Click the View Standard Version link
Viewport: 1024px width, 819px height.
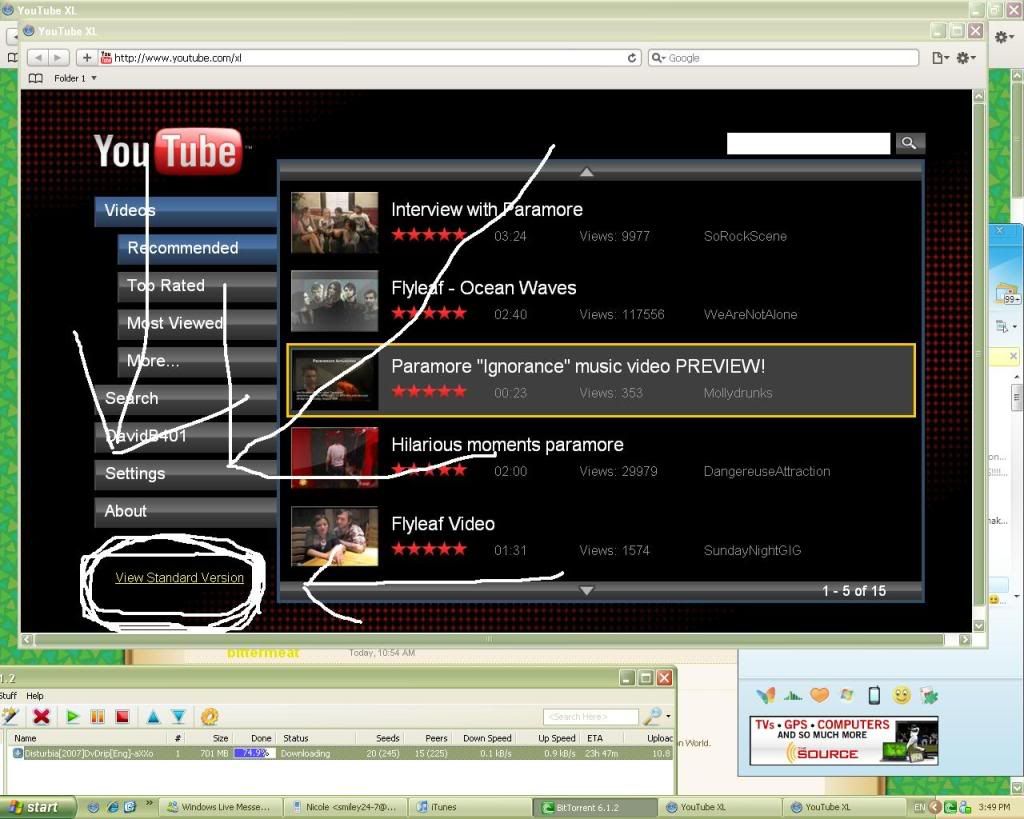click(x=179, y=578)
